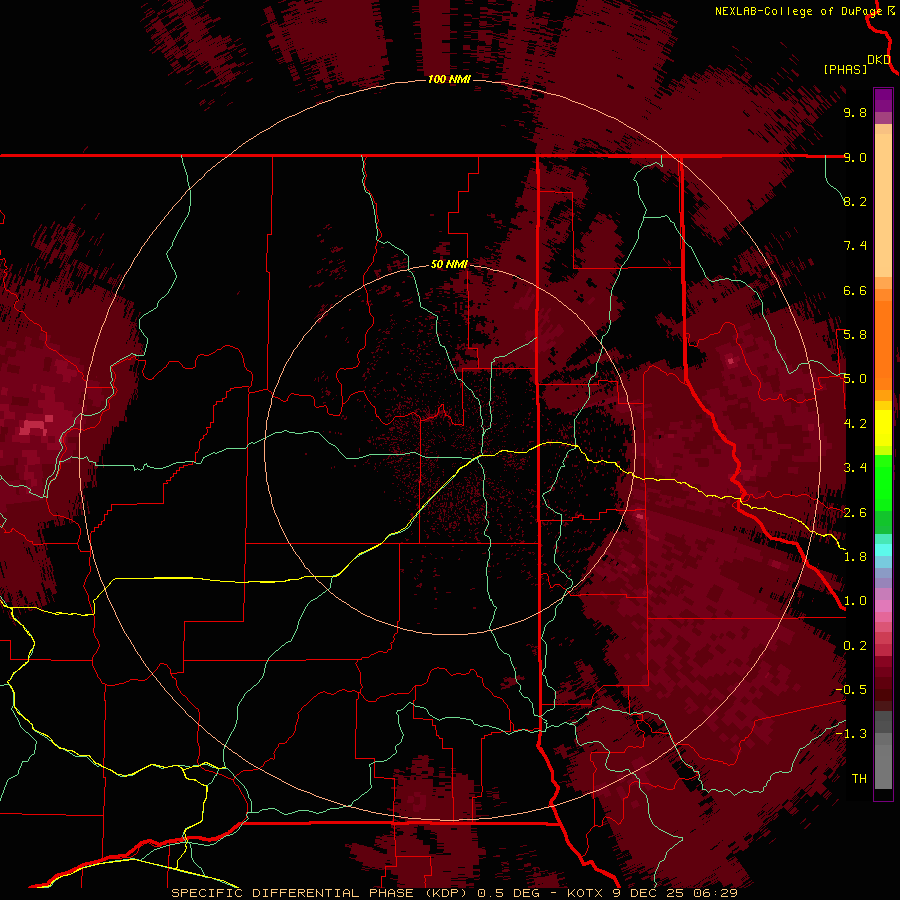The height and width of the screenshot is (900, 900).
Task: Click the 2.6 legend value
Action: tap(855, 513)
